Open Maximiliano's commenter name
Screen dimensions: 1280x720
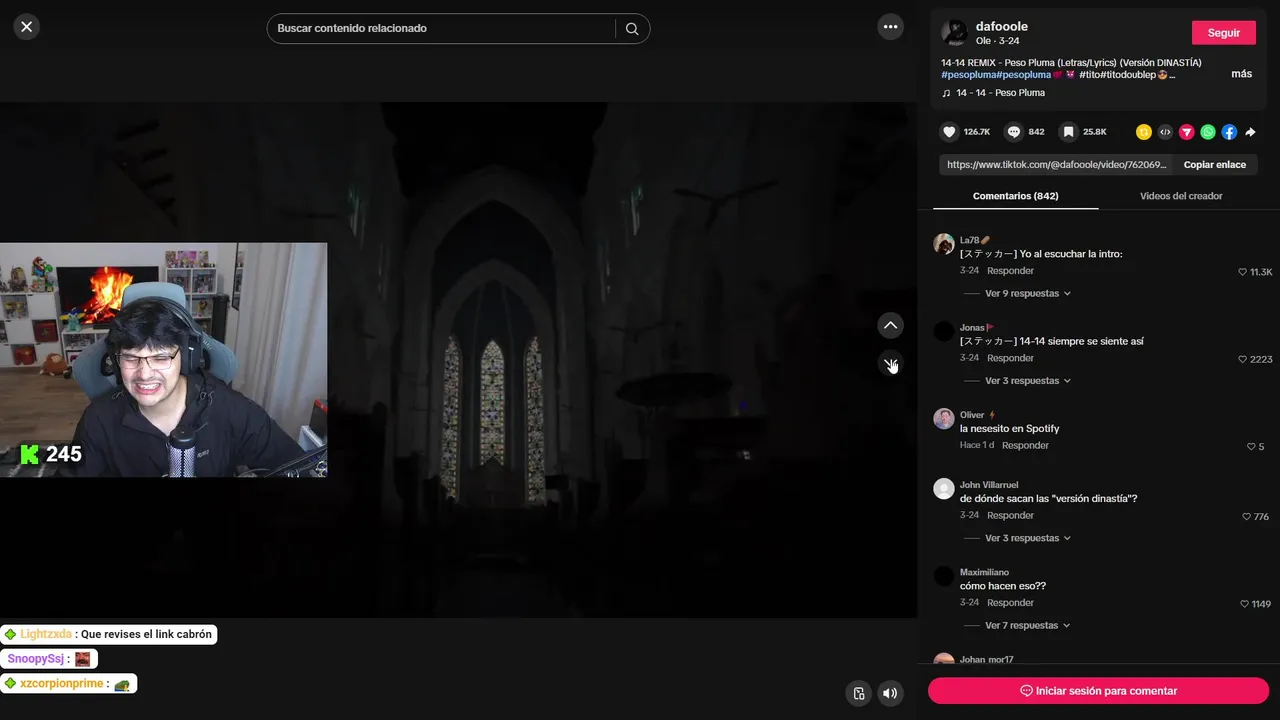coord(984,573)
